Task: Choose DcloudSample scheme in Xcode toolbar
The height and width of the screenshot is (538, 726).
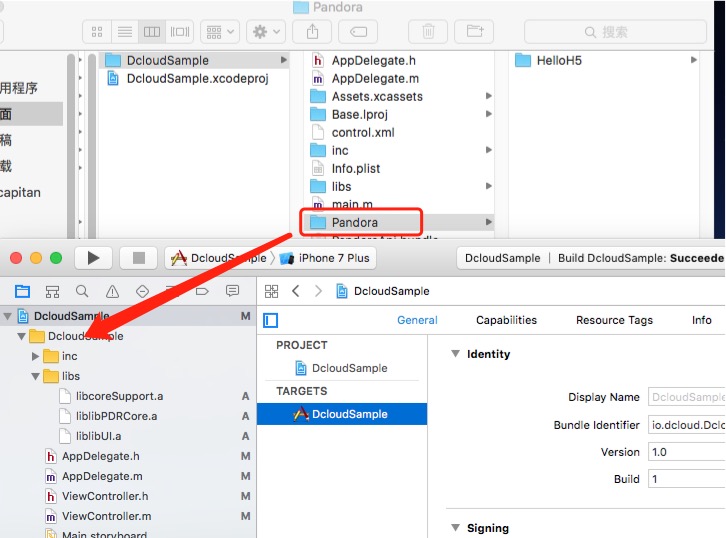Action: coord(219,258)
